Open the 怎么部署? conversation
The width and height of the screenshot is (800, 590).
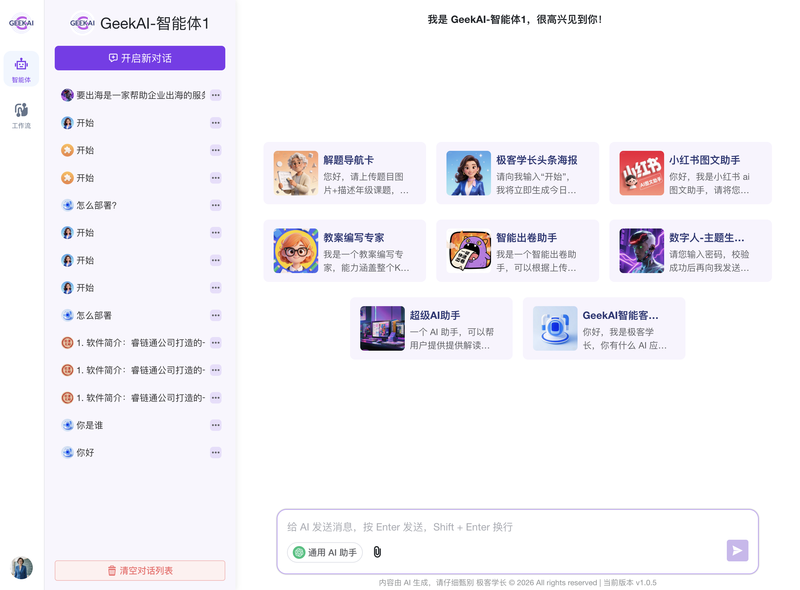point(140,205)
